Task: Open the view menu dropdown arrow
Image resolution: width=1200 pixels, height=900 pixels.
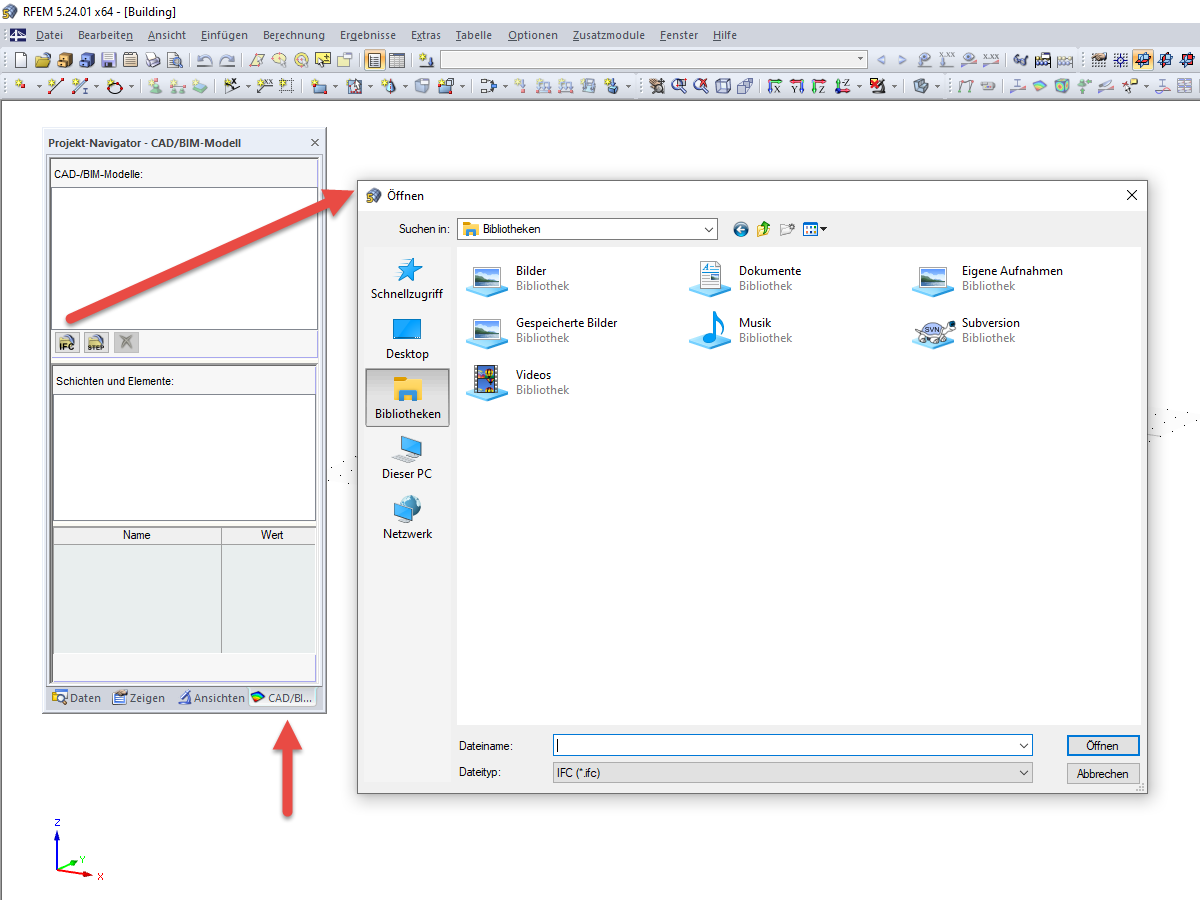Action: click(823, 230)
